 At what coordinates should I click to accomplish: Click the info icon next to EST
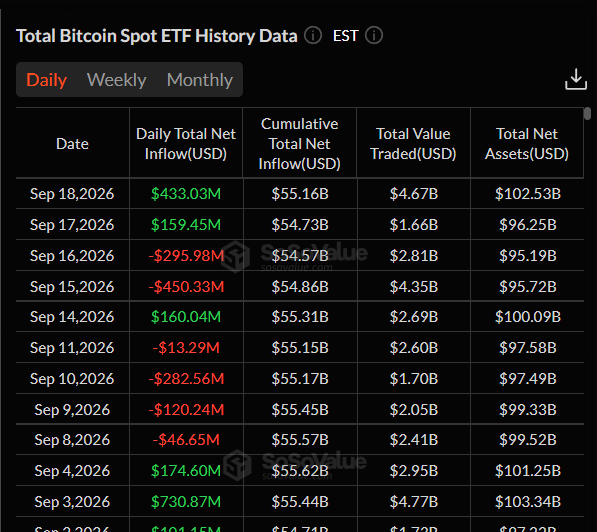point(374,35)
